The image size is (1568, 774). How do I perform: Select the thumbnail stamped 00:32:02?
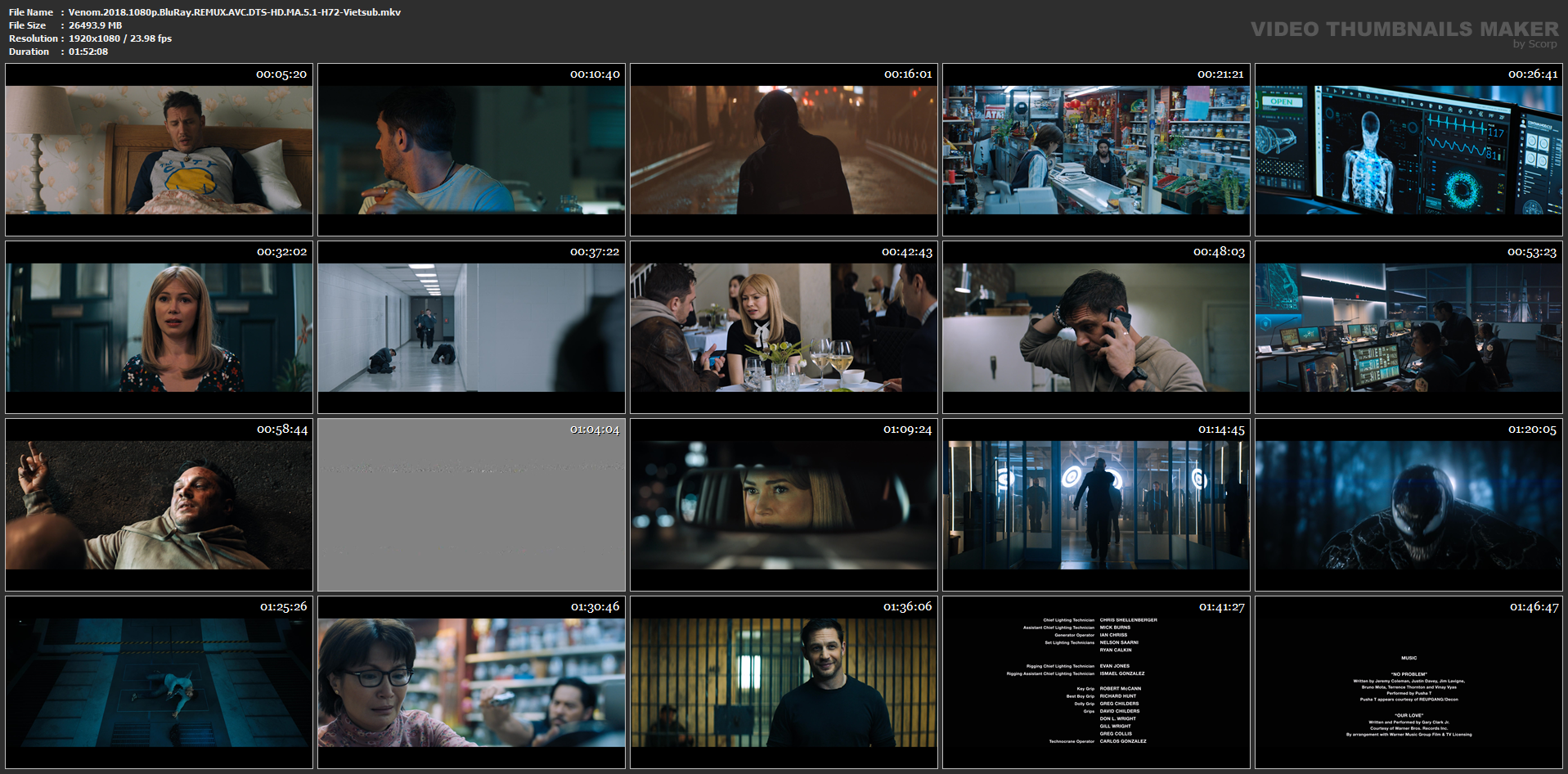[159, 327]
